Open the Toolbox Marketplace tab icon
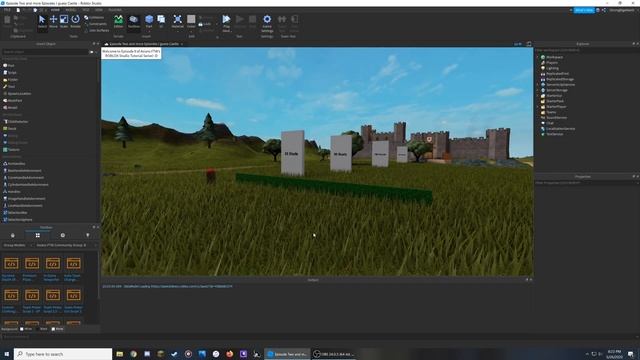 (x=13, y=236)
